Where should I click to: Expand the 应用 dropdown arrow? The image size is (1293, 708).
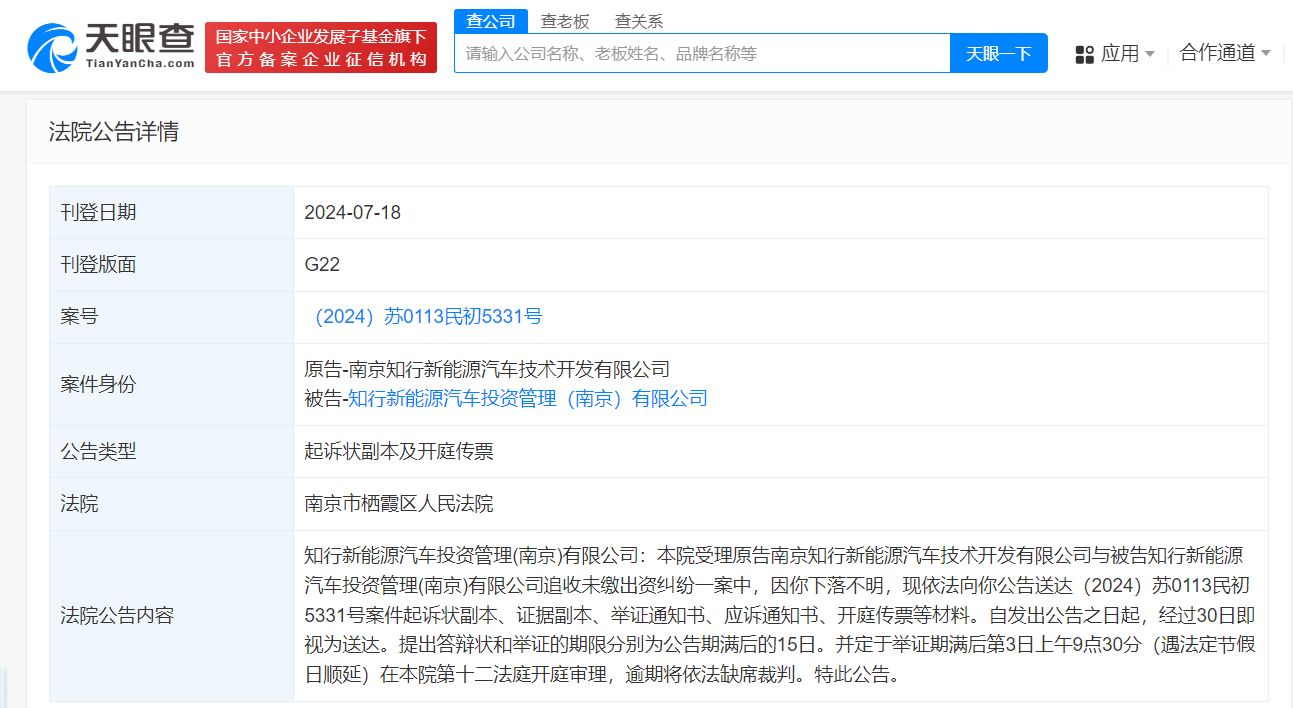(x=1149, y=54)
